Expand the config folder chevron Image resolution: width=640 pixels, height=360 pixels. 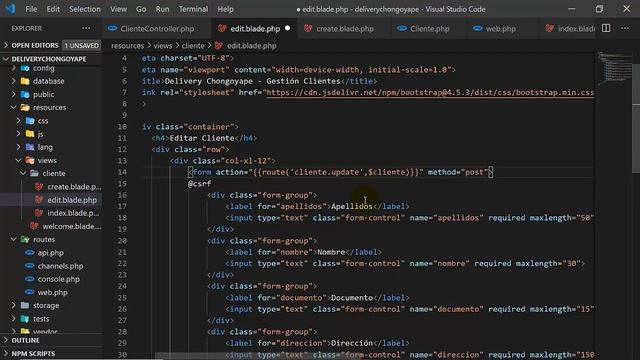(x=14, y=68)
